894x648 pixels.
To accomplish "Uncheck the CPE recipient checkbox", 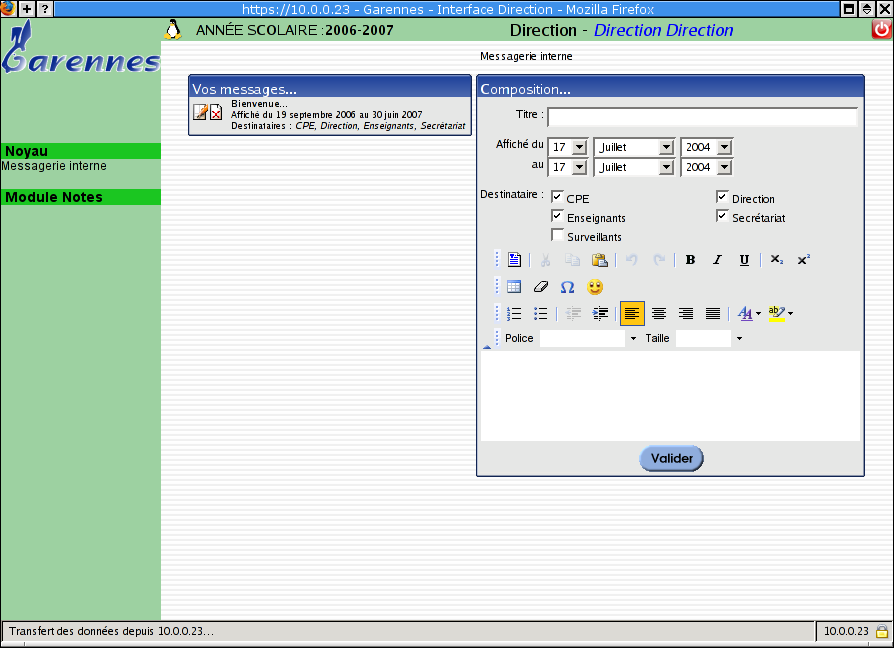I will (557, 198).
